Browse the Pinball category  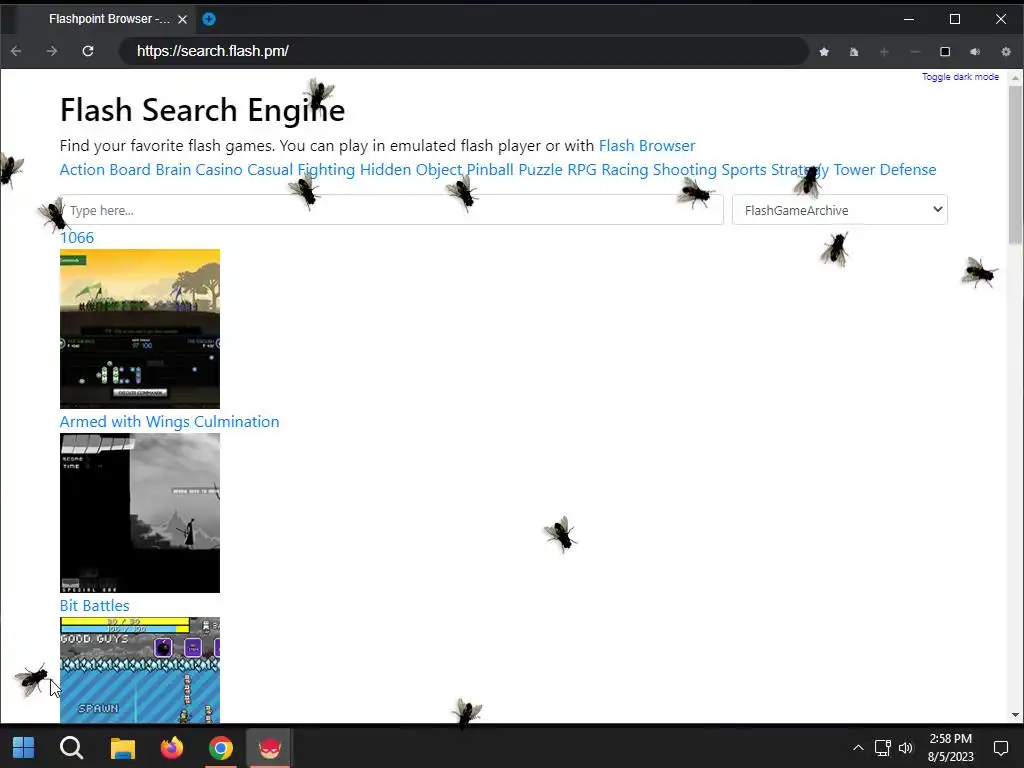490,170
